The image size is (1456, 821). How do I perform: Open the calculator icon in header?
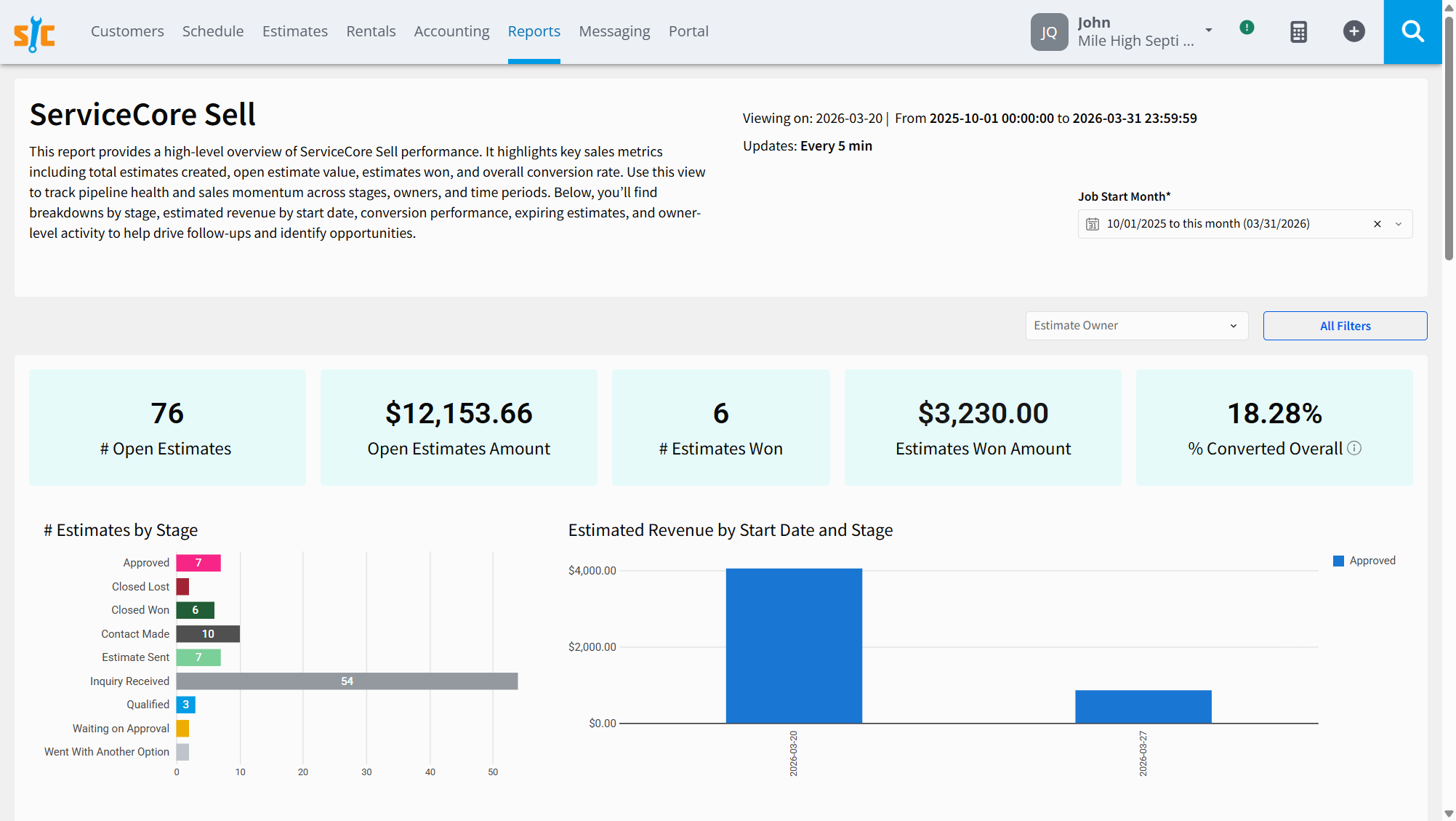[x=1298, y=32]
